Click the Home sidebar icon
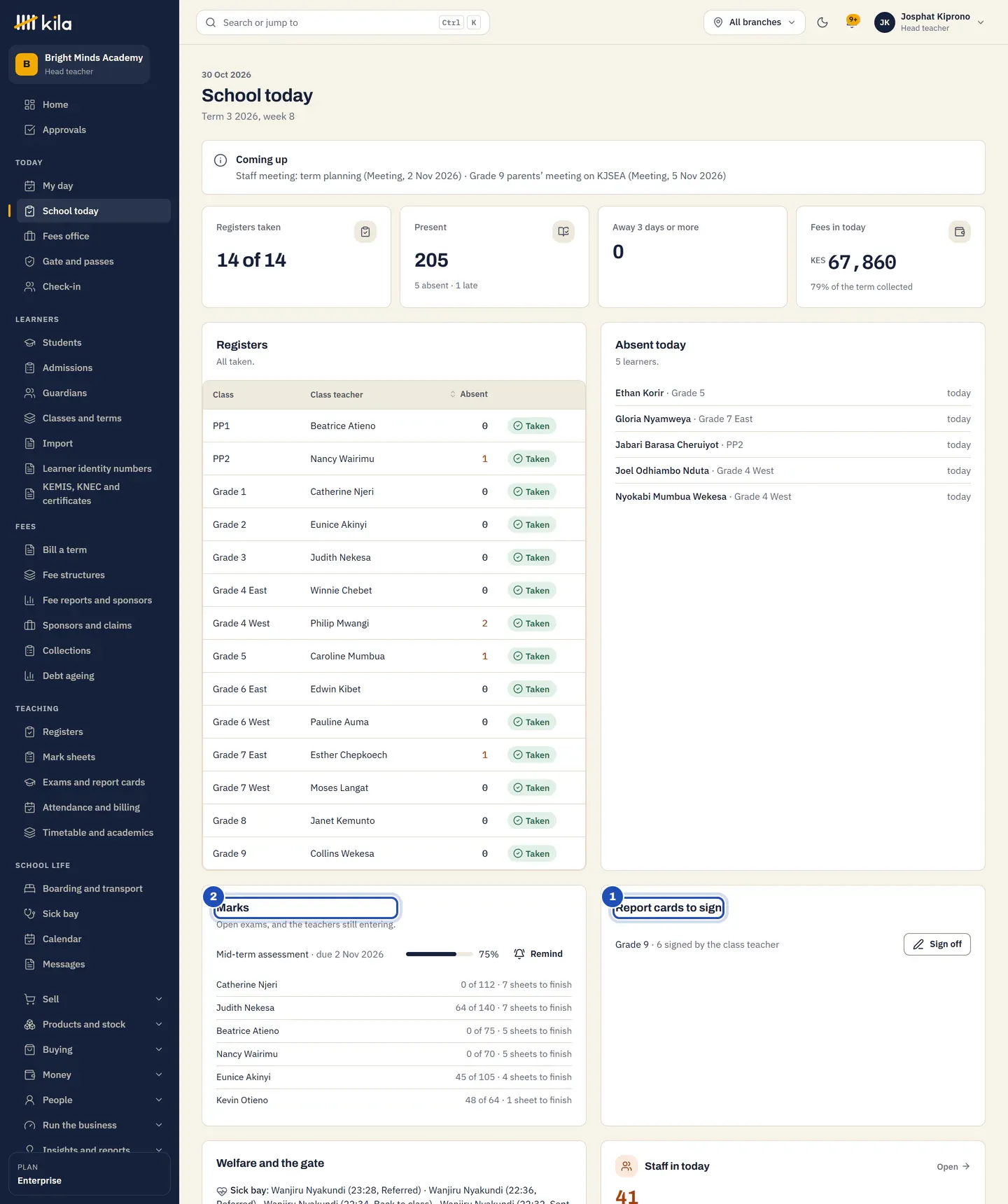The height and width of the screenshot is (1204, 1008). (x=29, y=104)
